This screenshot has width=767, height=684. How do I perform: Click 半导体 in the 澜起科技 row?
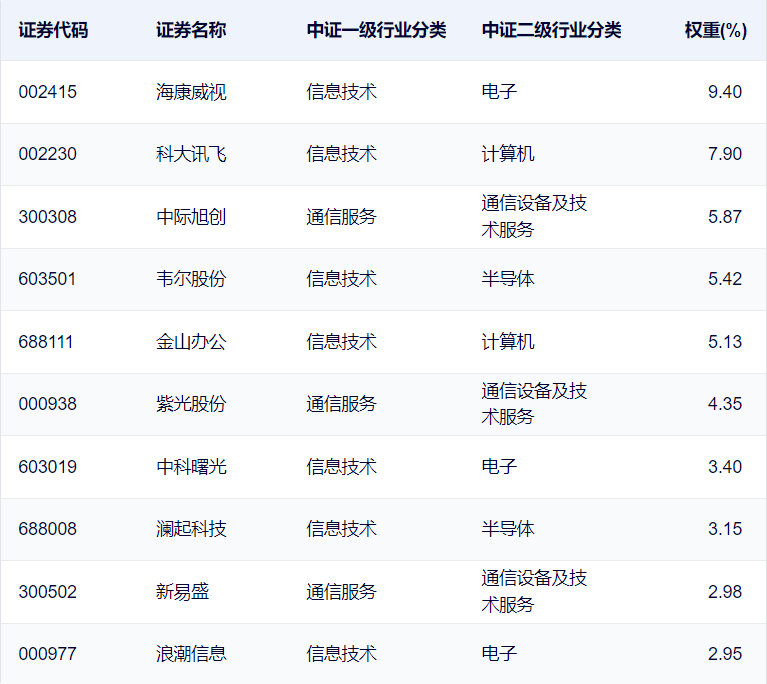click(x=508, y=529)
